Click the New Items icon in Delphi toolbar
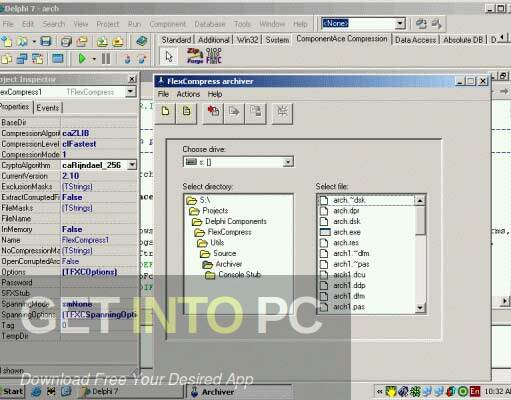The width and height of the screenshot is (511, 400). (x=7, y=42)
